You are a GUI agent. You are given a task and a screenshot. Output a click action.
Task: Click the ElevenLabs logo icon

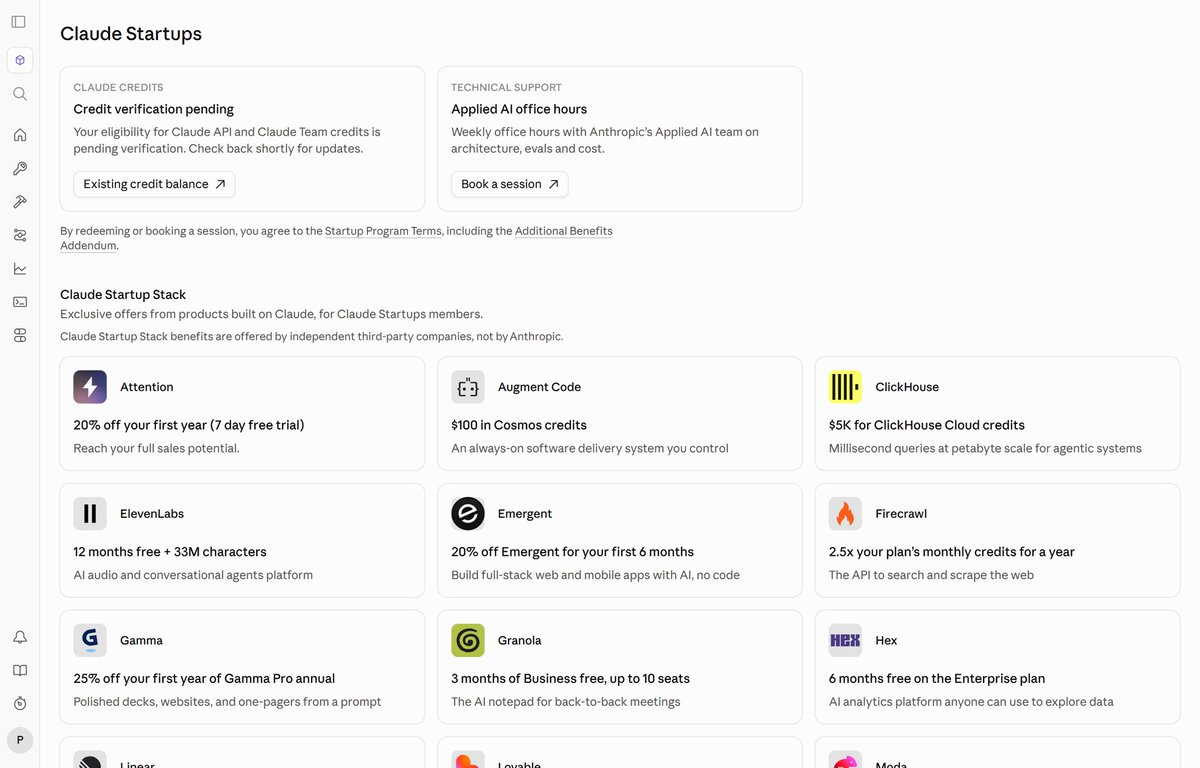pos(90,514)
